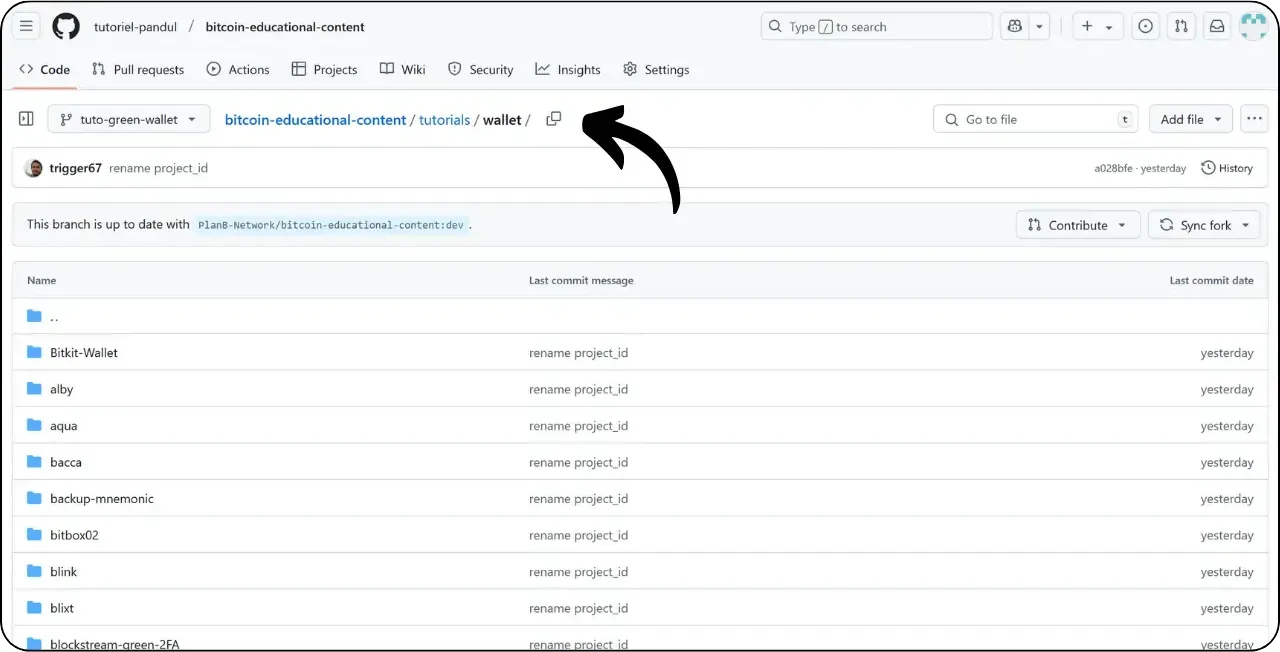Open the Contribute menu
This screenshot has height=652, width=1280.
[1077, 224]
